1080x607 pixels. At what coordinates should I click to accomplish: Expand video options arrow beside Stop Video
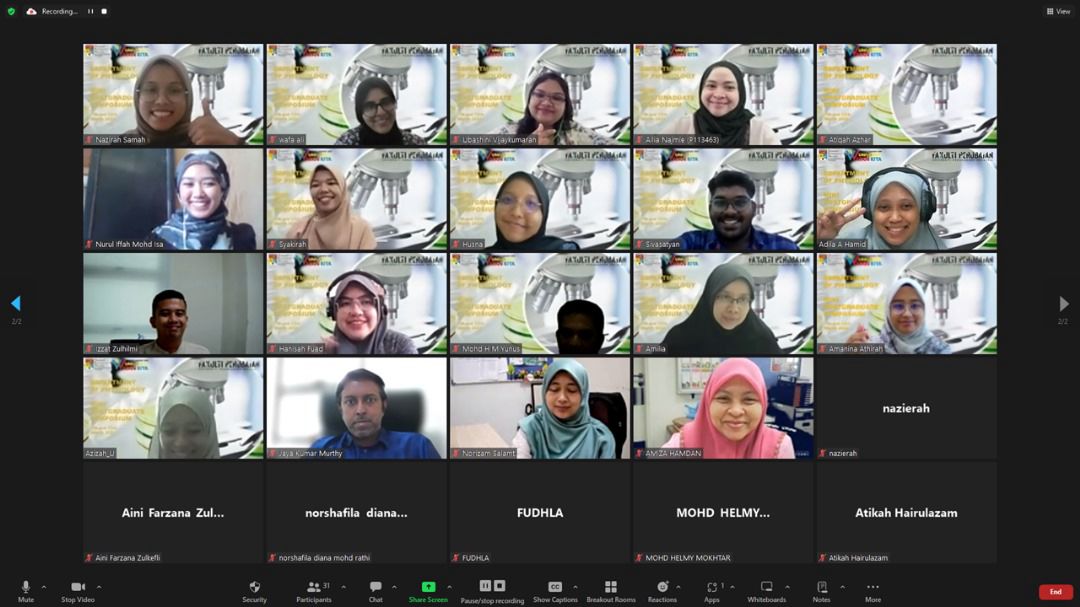(x=98, y=587)
